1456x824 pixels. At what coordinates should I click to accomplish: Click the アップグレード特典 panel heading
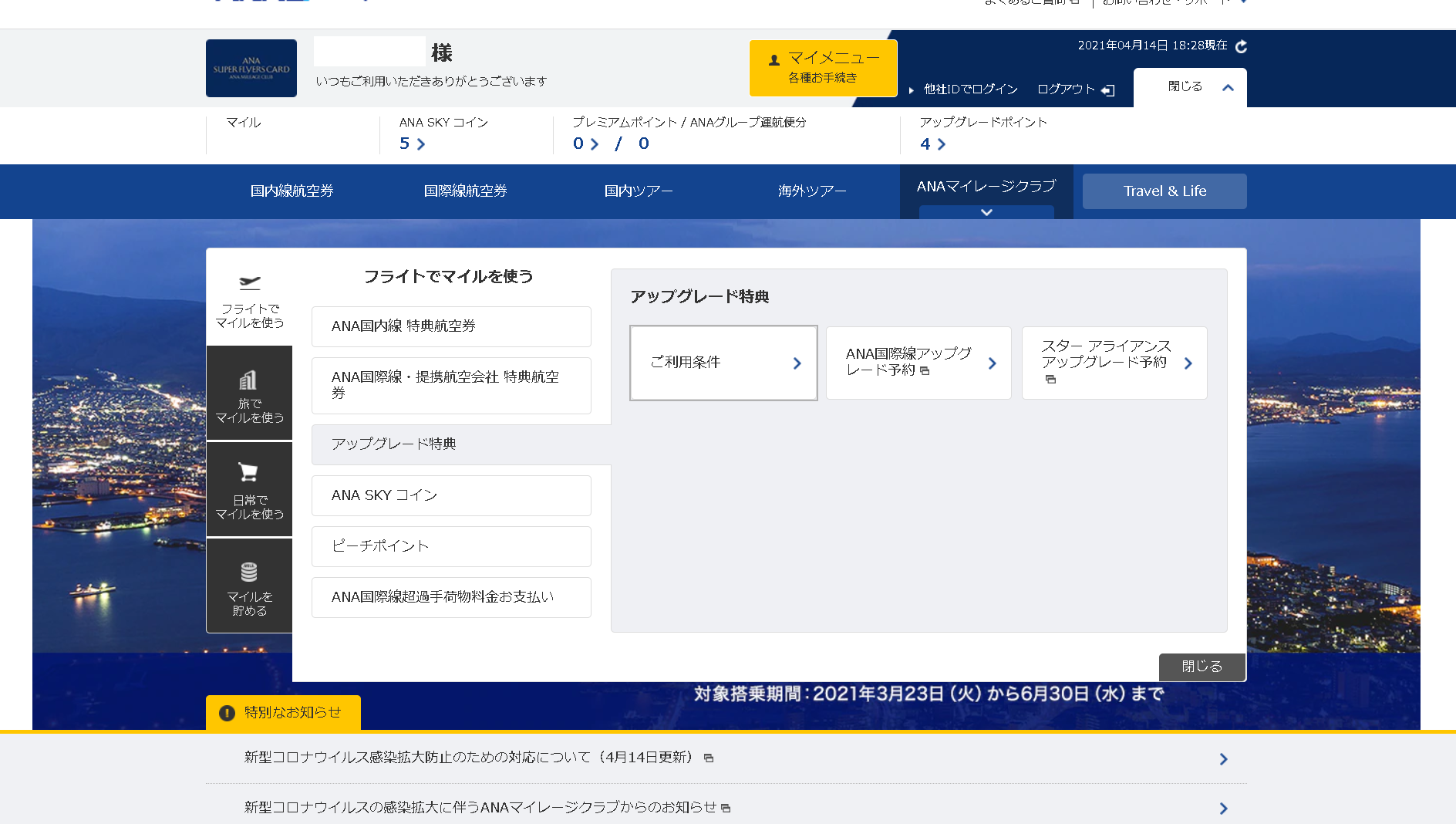coord(699,297)
